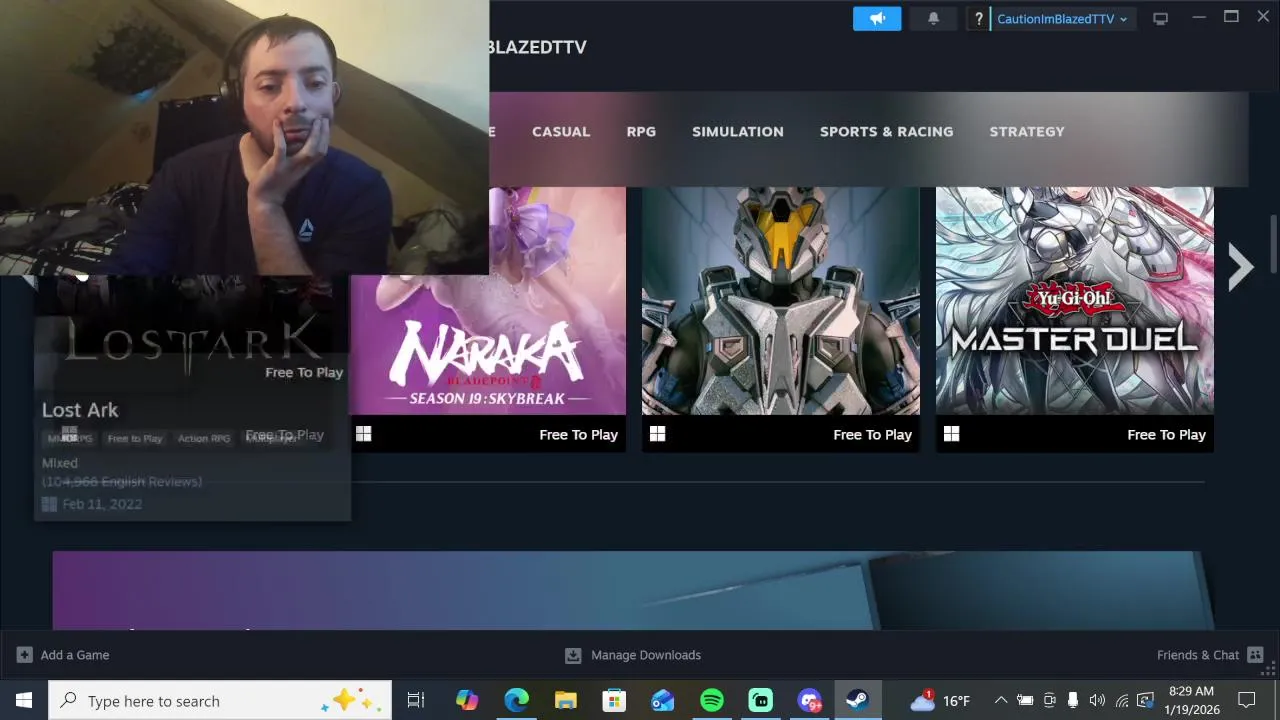Click the Steam taskbar icon
Screen dimensions: 1280x720
click(857, 700)
